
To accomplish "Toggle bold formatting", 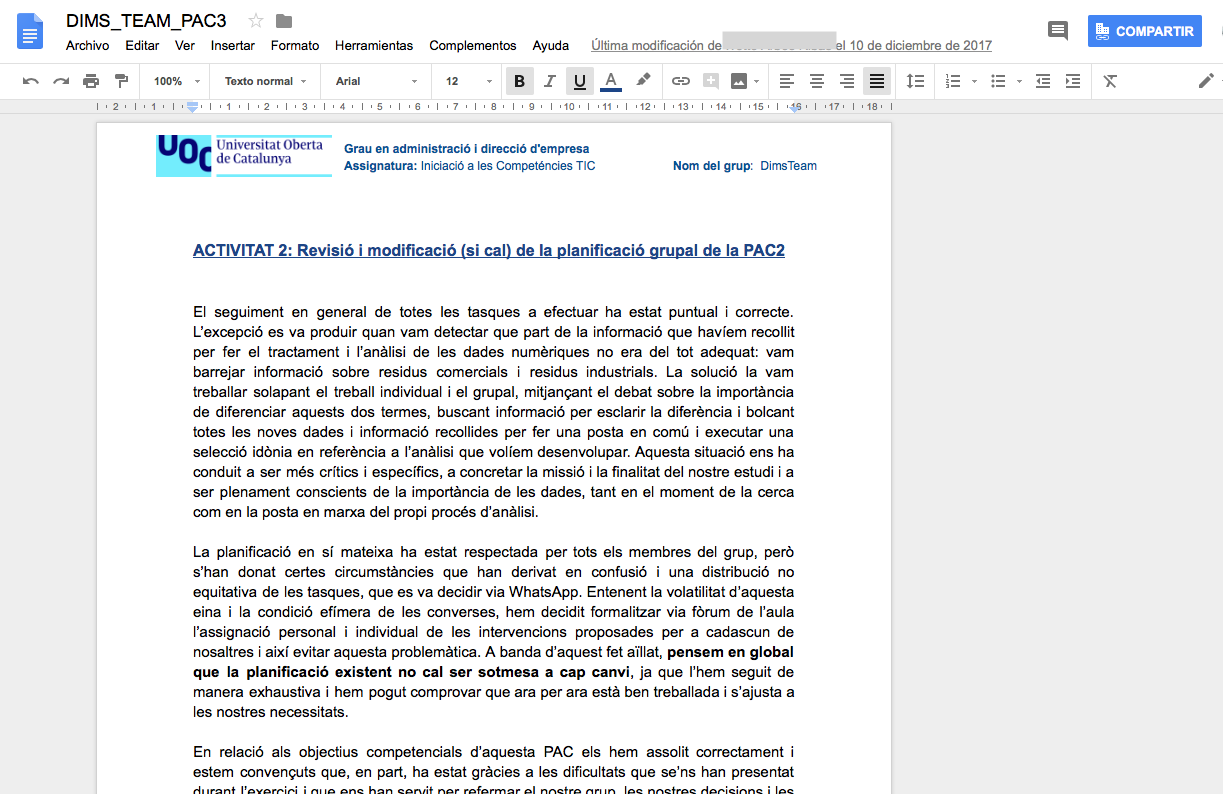I will (x=519, y=81).
